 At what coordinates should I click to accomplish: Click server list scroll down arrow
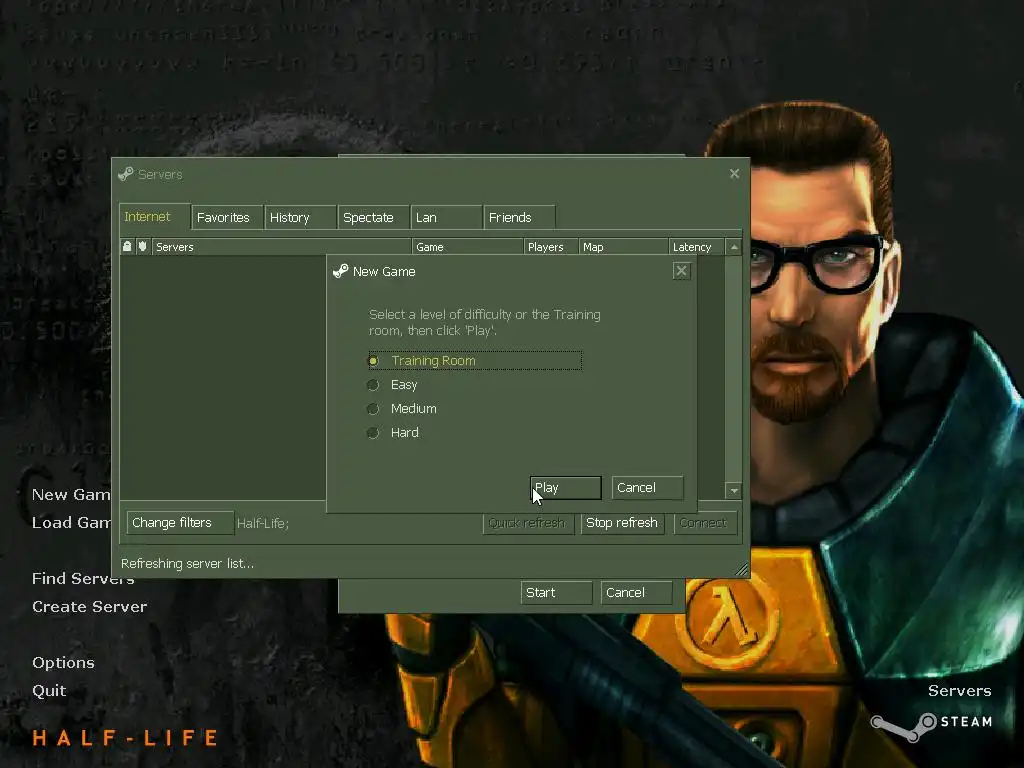pos(734,490)
